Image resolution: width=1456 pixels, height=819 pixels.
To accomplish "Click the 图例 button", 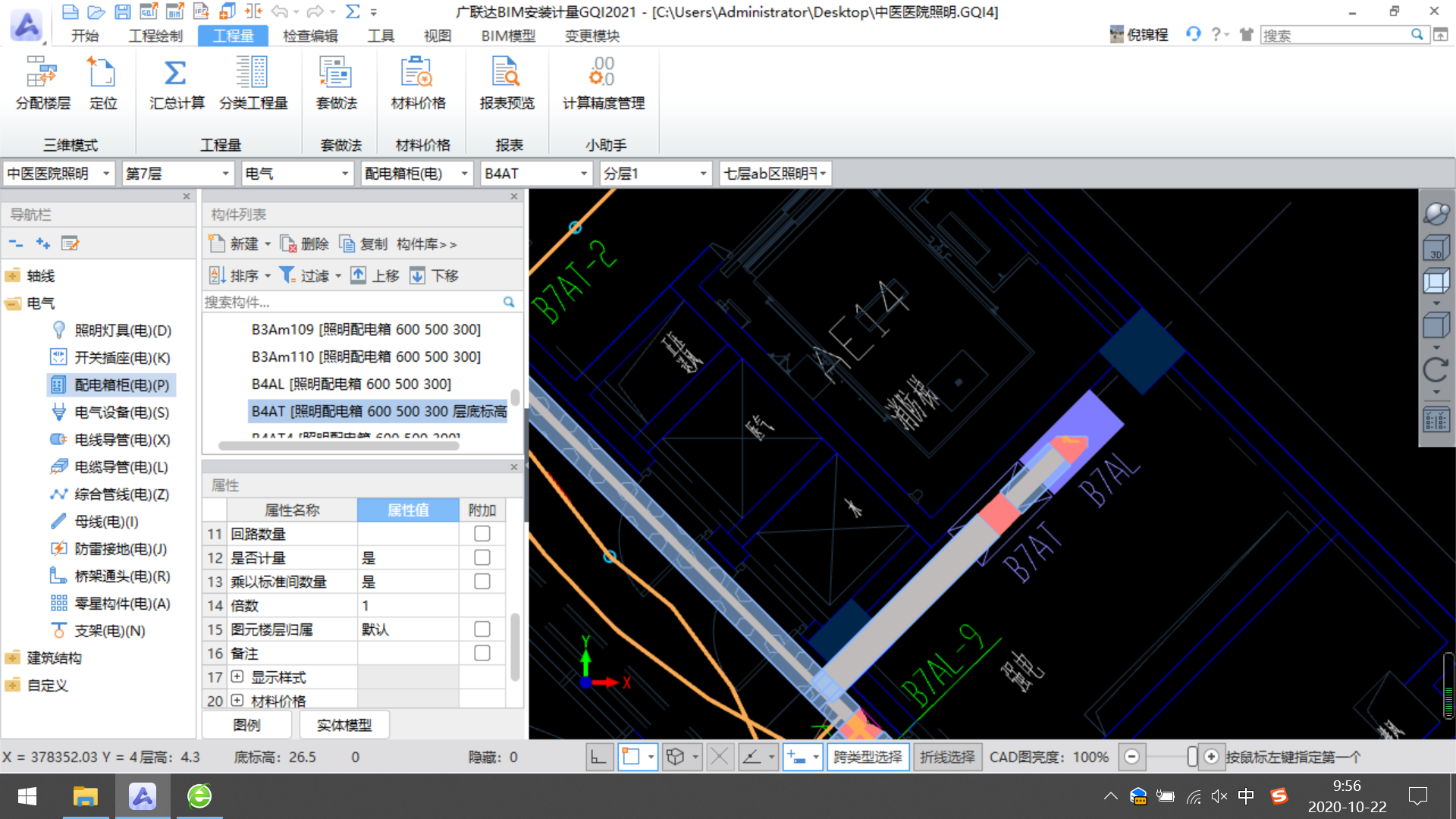I will (246, 725).
